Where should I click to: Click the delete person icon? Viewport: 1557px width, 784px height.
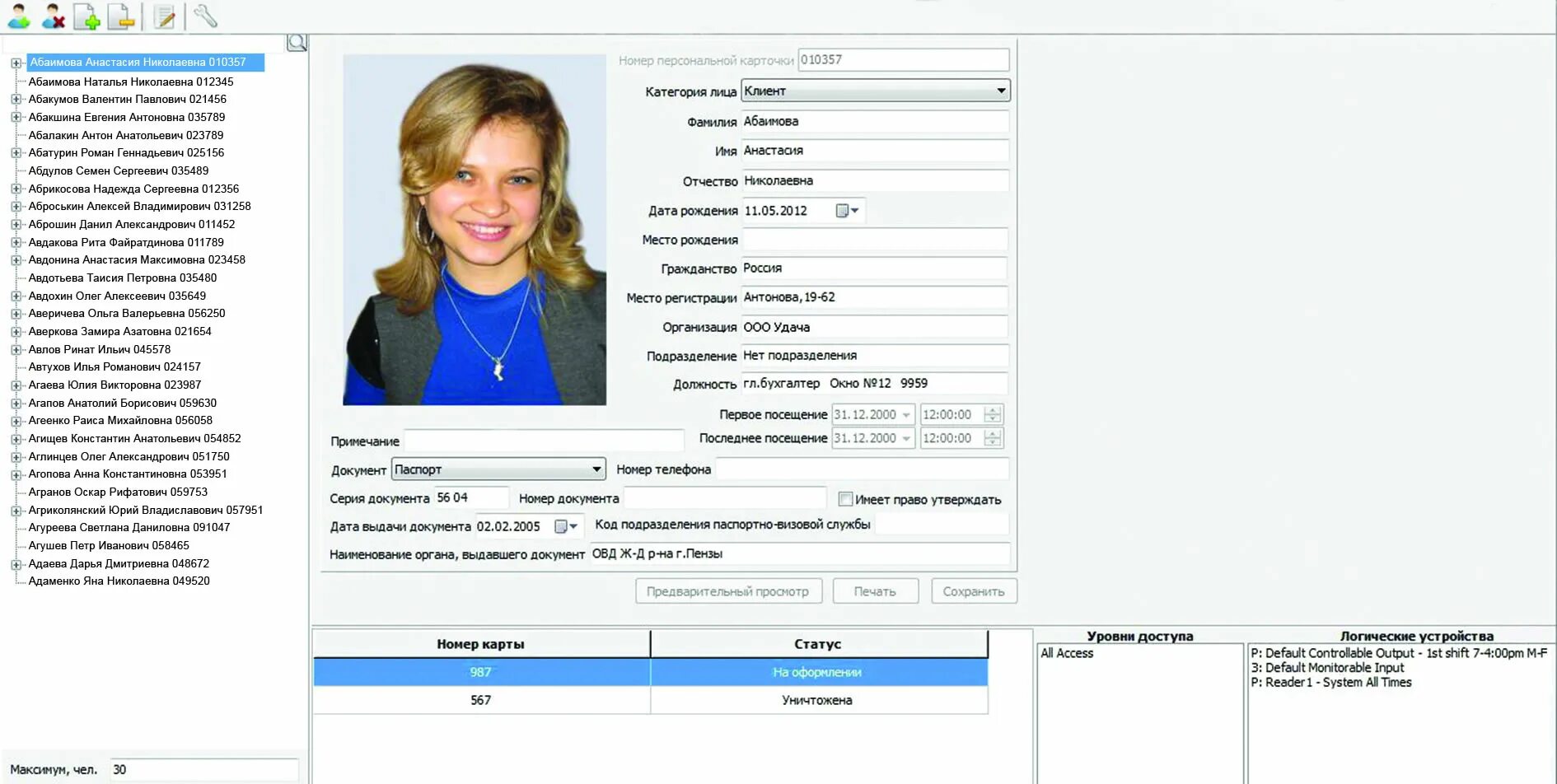[53, 15]
